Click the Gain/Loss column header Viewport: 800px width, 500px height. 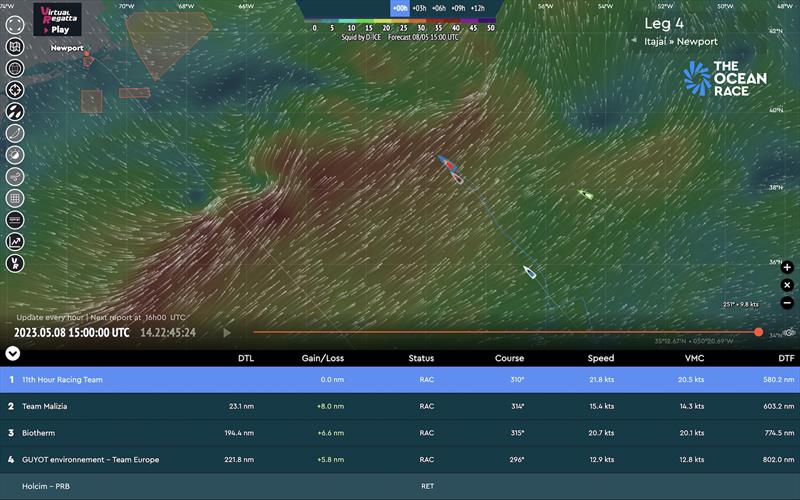pos(322,358)
